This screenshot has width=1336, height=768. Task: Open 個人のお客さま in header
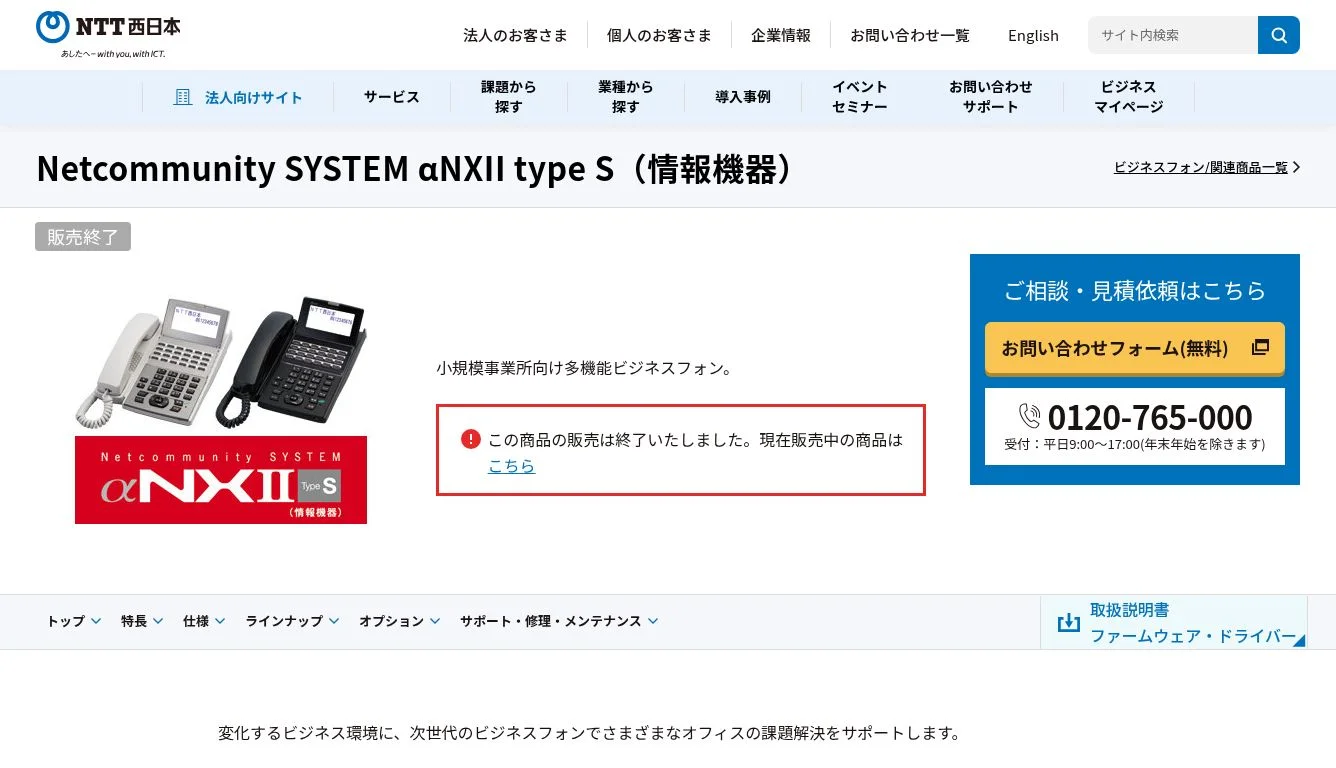659,35
